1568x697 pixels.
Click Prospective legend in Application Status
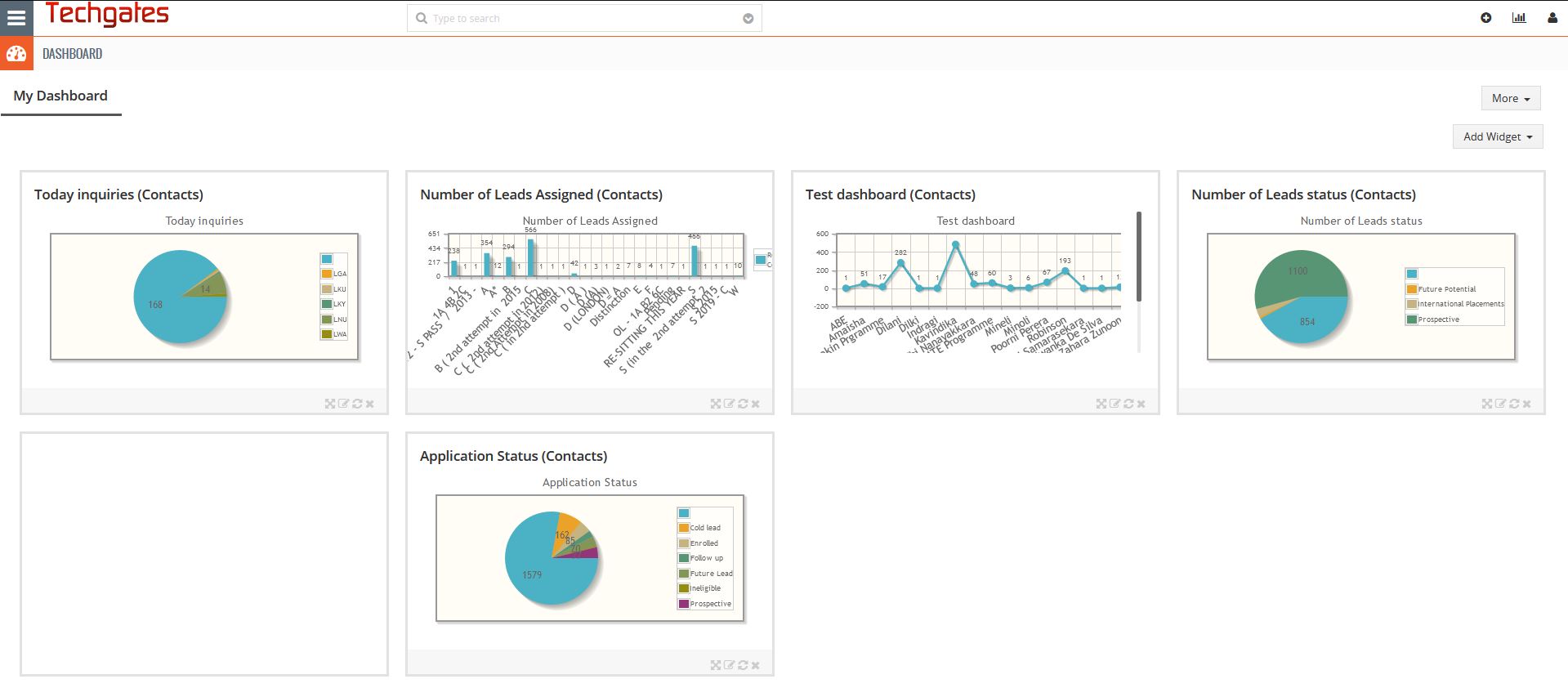click(684, 604)
